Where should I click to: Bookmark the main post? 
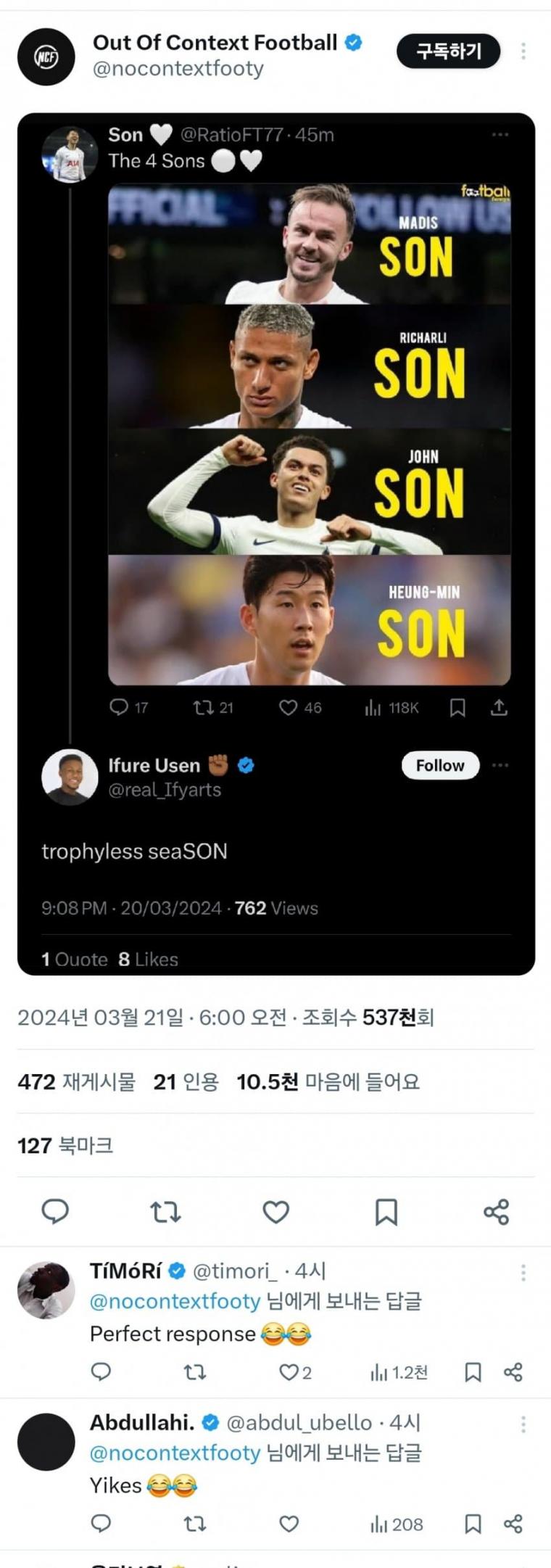[x=386, y=1211]
